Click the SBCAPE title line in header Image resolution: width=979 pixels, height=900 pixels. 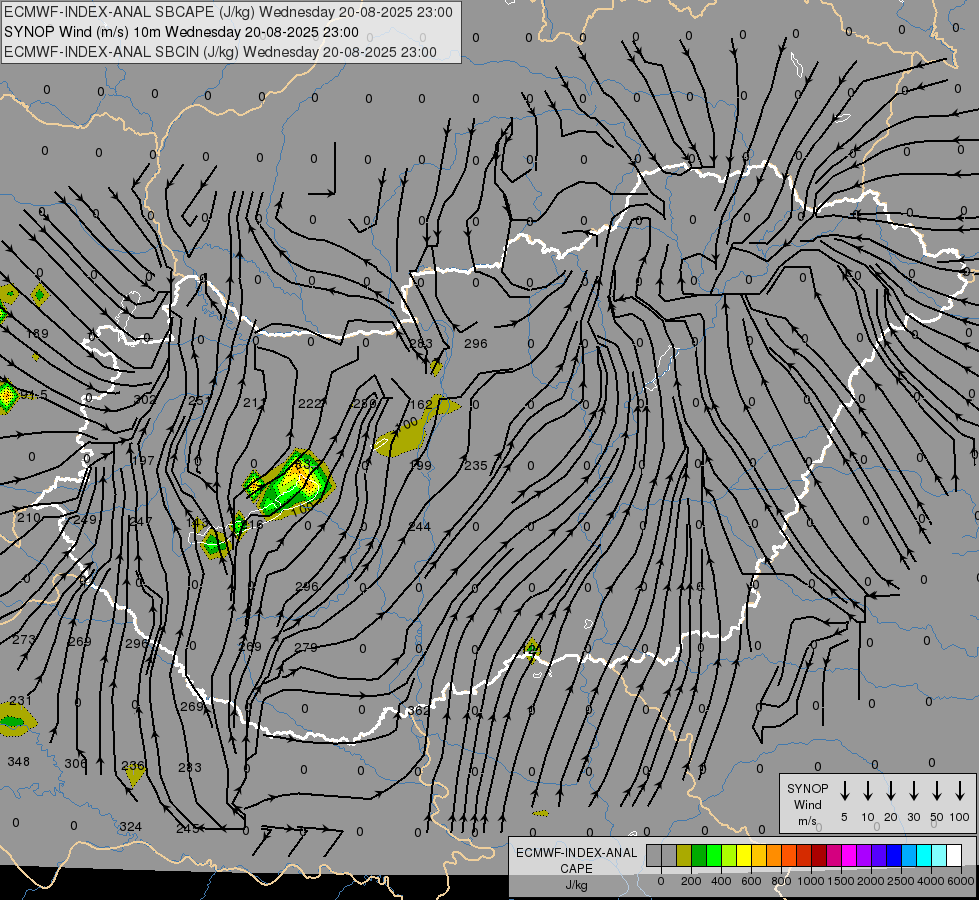pyautogui.click(x=228, y=12)
